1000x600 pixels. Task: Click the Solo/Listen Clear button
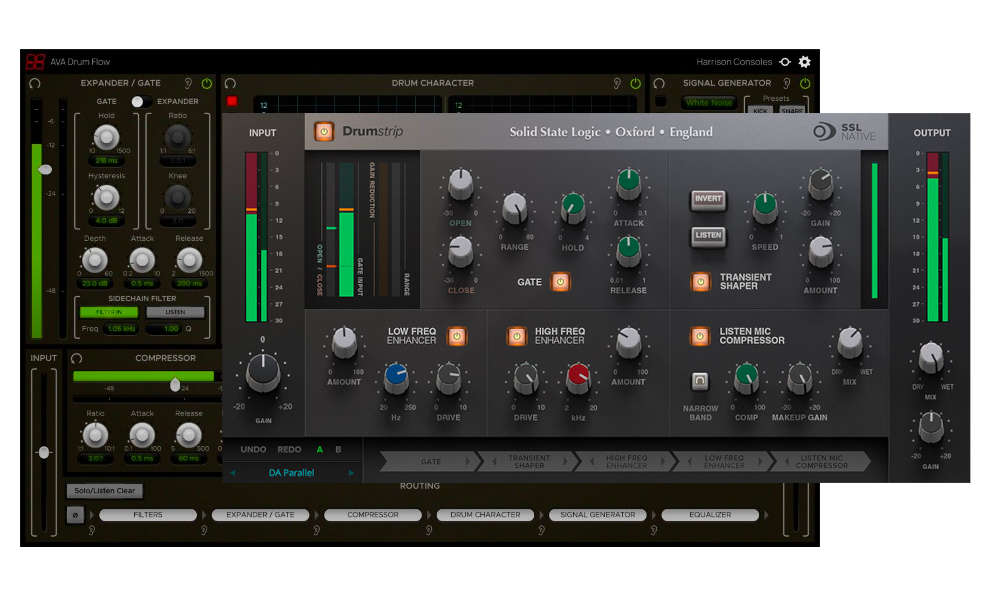click(105, 491)
